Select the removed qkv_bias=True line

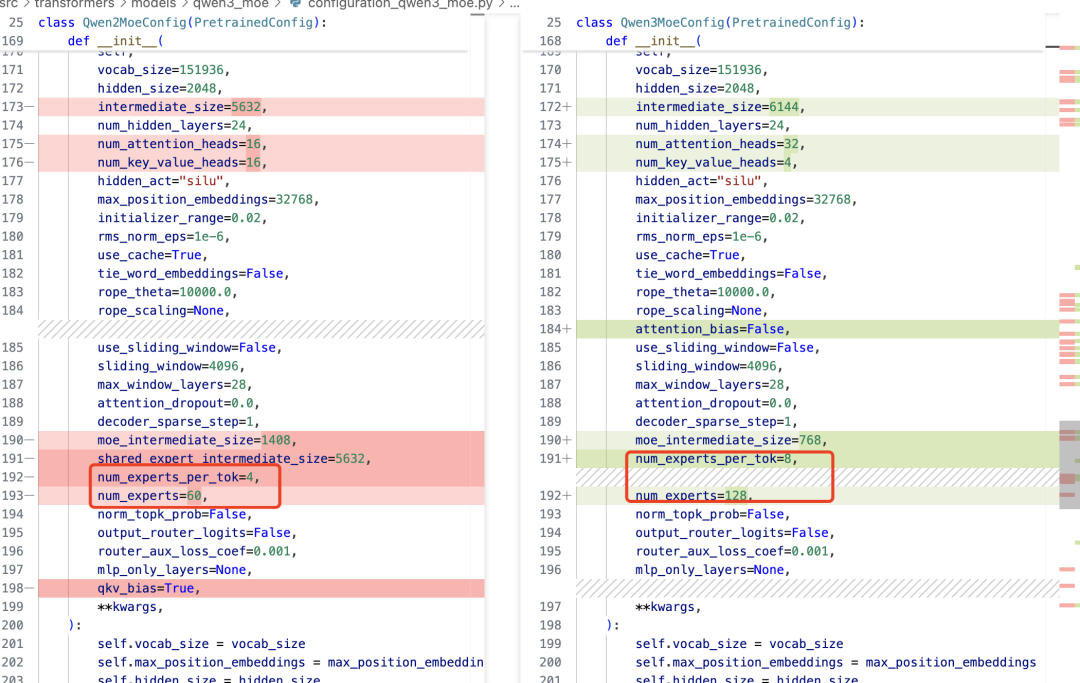(262, 589)
